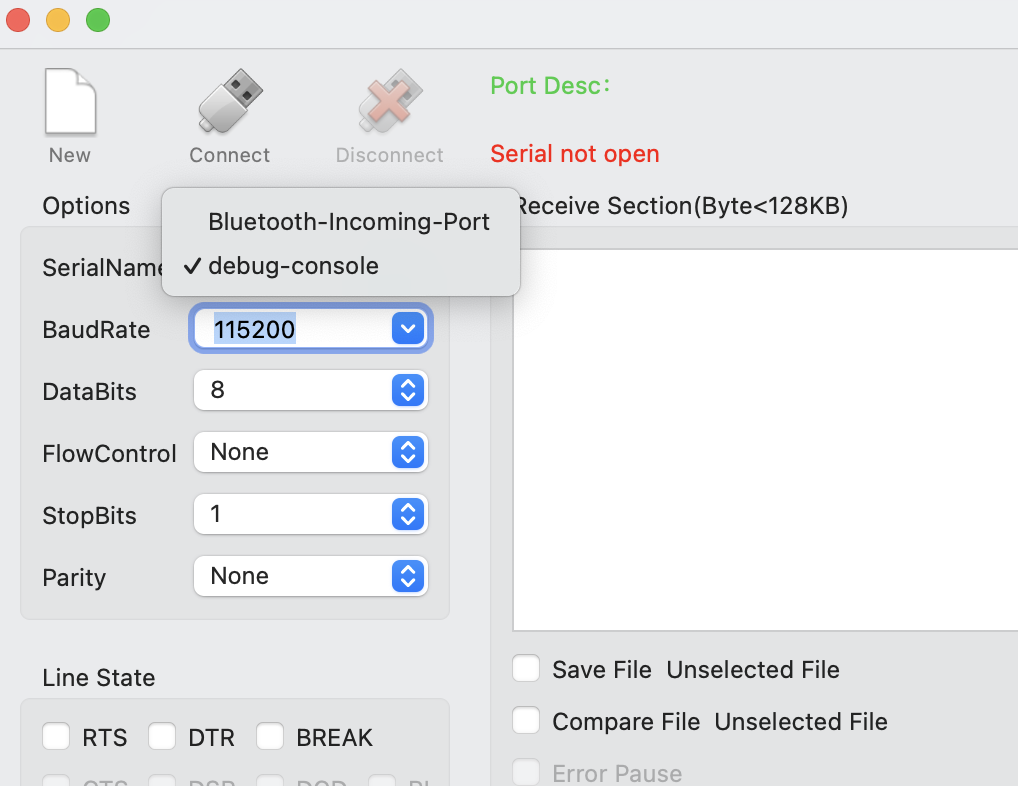The image size is (1018, 786).
Task: Click the 115200 baud rate text field
Action: coord(293,329)
